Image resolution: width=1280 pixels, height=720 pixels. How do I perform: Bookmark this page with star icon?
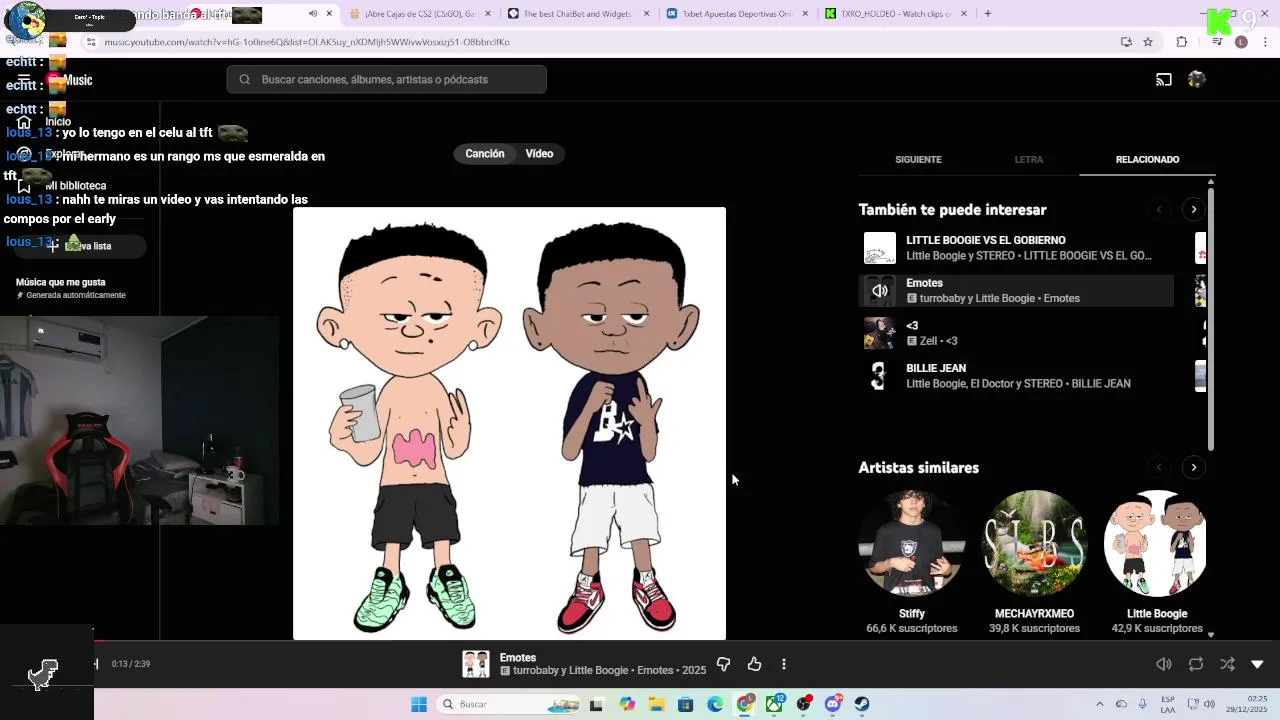click(1148, 42)
